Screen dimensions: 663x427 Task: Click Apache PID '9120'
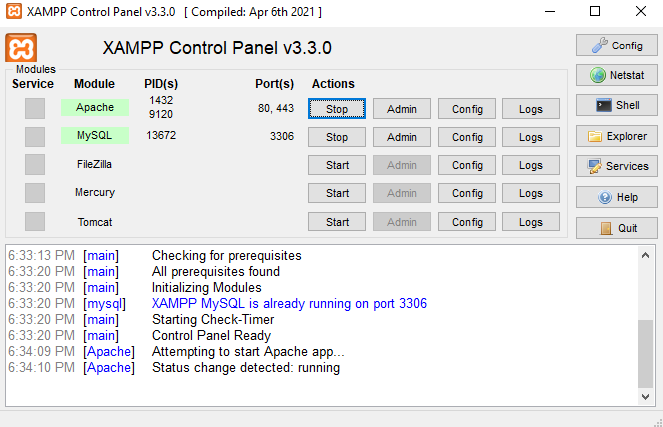click(x=161, y=114)
